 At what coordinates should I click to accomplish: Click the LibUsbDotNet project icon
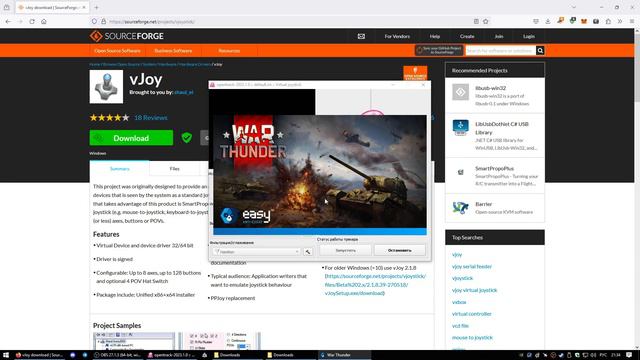[460, 128]
